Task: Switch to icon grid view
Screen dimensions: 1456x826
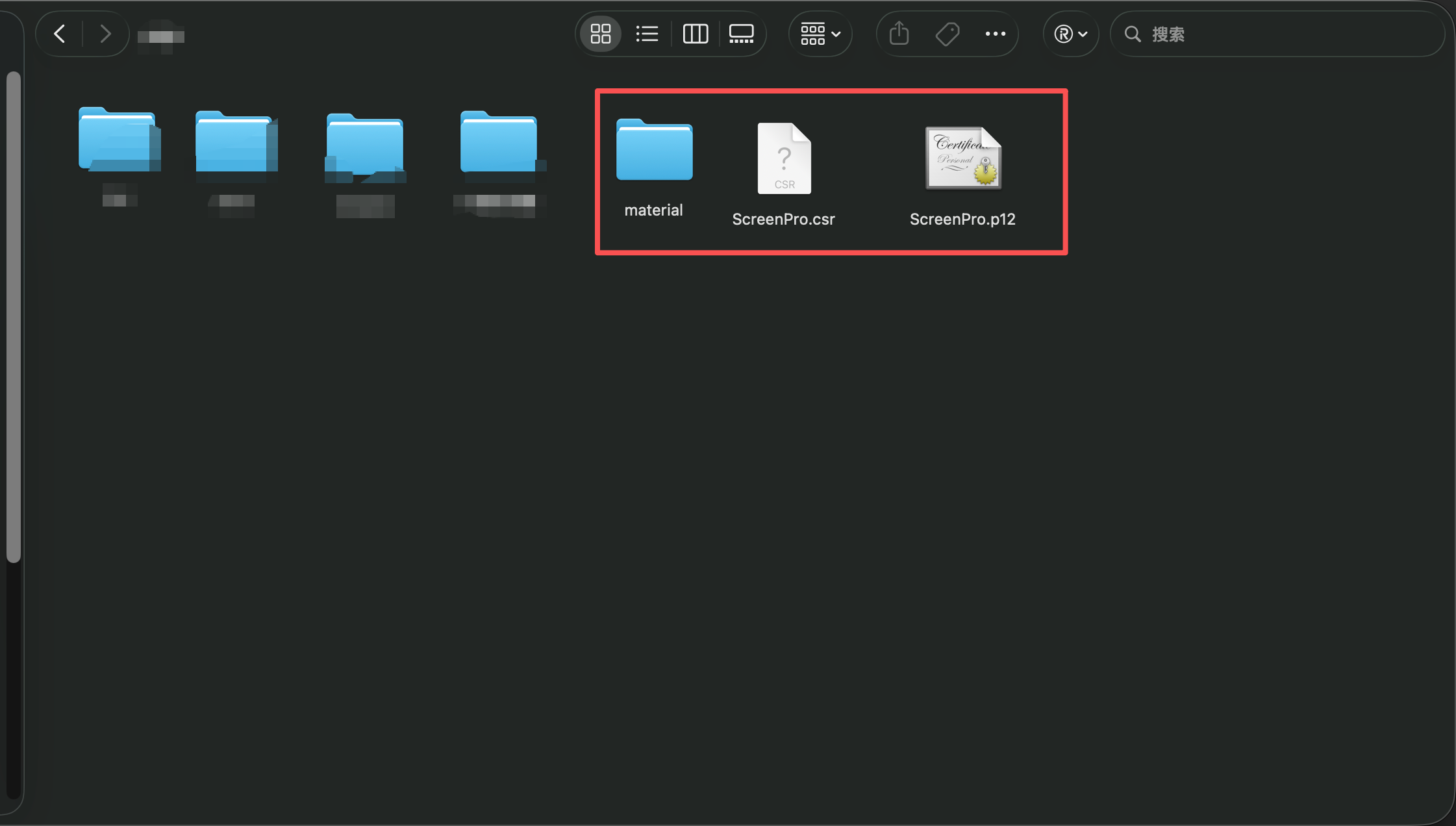Action: (x=601, y=34)
